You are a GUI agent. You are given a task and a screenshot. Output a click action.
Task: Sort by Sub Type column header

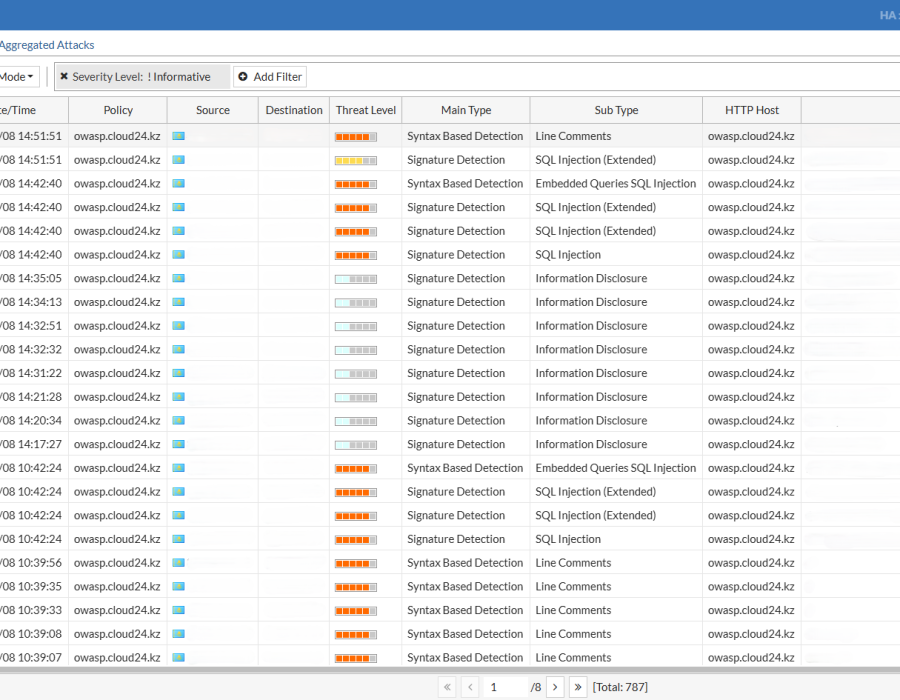[x=616, y=110]
